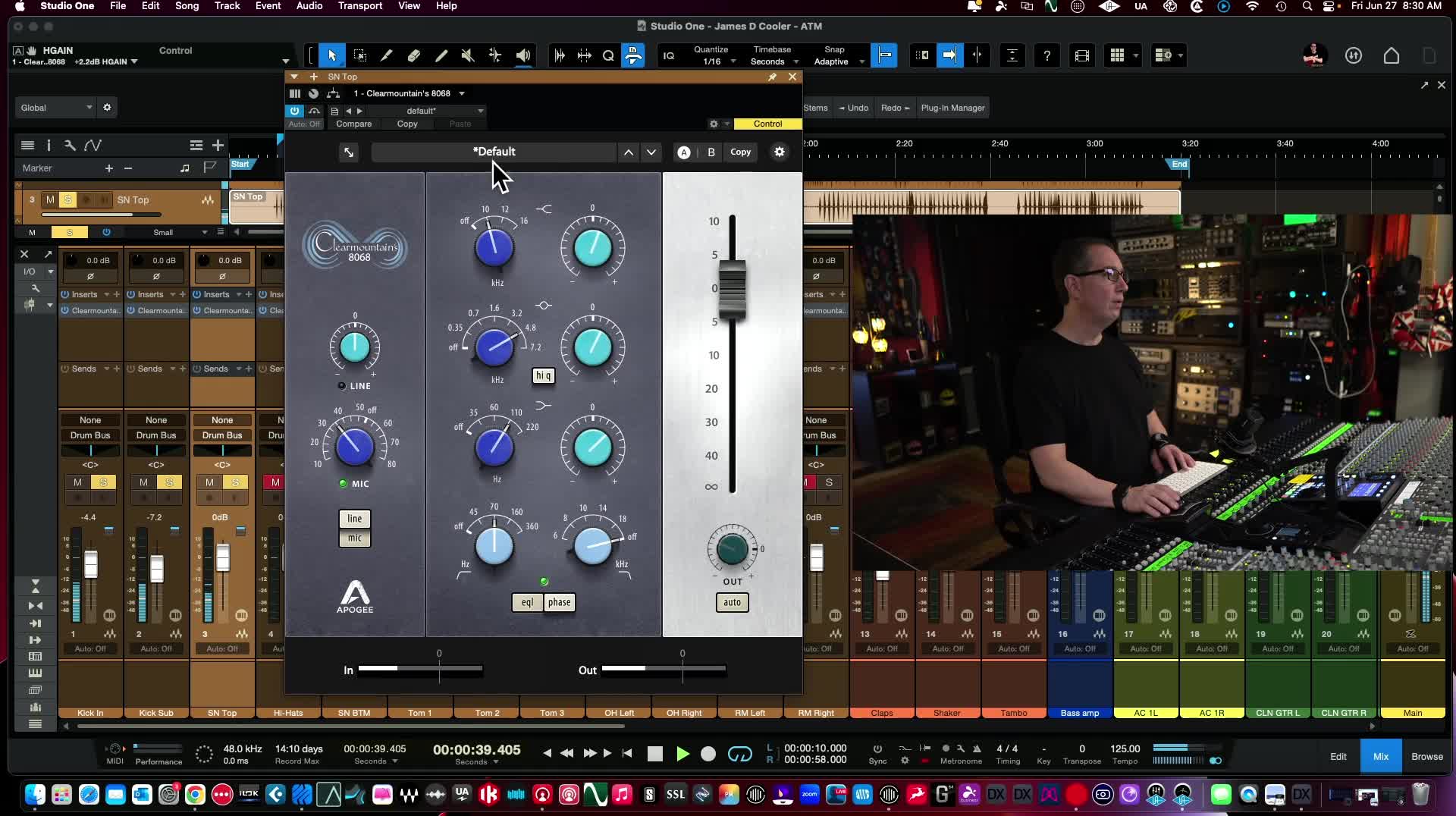Pin the SN Top plugin window
This screenshot has height=816, width=1456.
coord(772,77)
